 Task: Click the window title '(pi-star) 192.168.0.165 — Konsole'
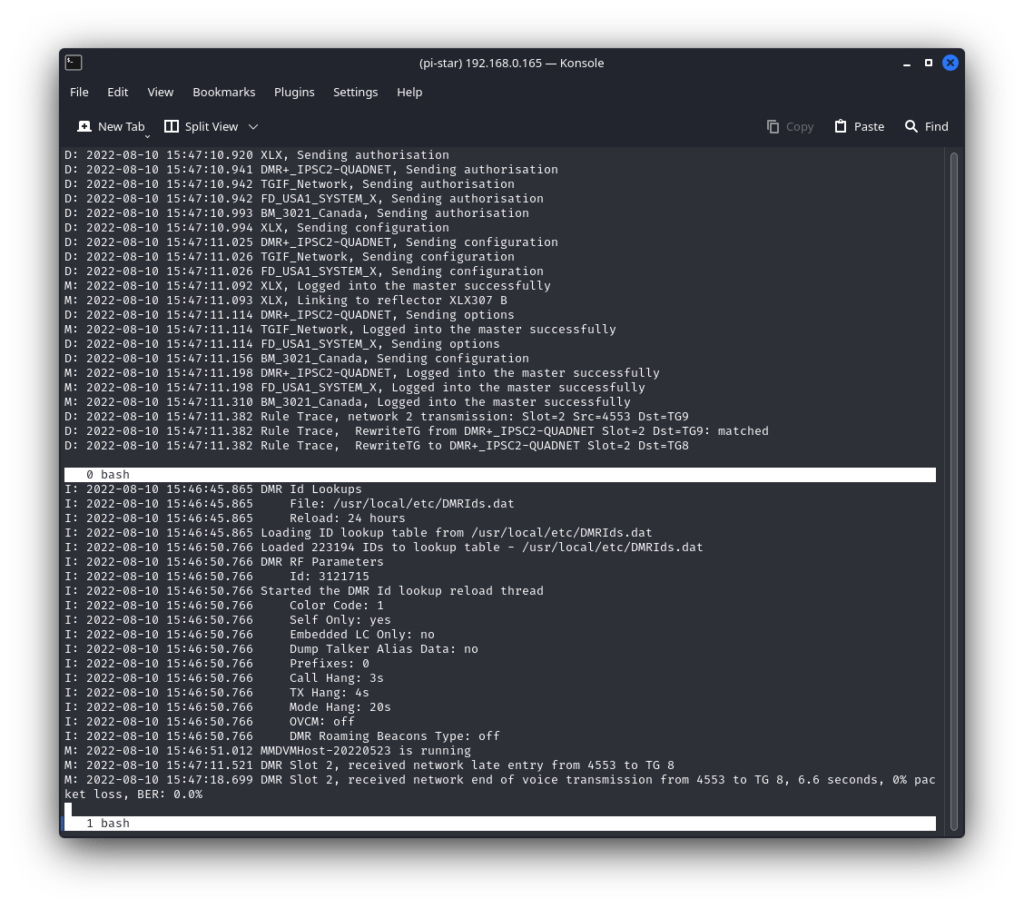pyautogui.click(x=511, y=63)
